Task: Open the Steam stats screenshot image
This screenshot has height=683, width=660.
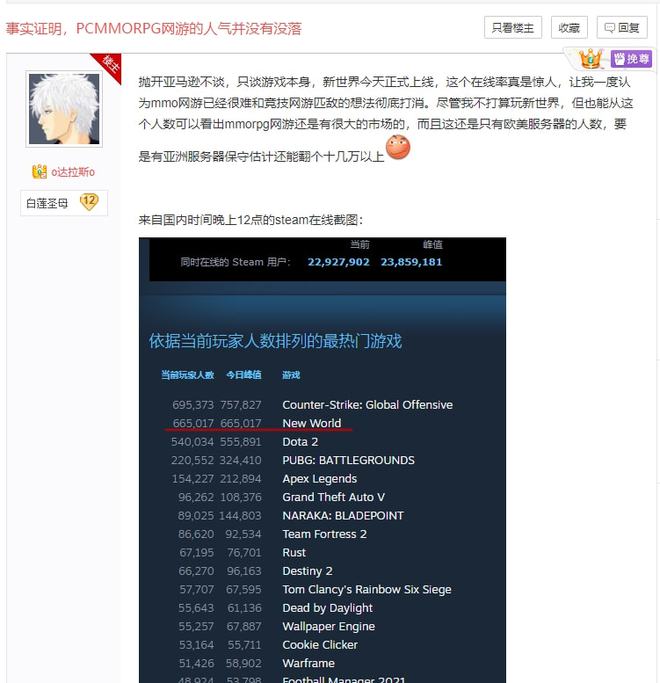Action: pyautogui.click(x=322, y=460)
